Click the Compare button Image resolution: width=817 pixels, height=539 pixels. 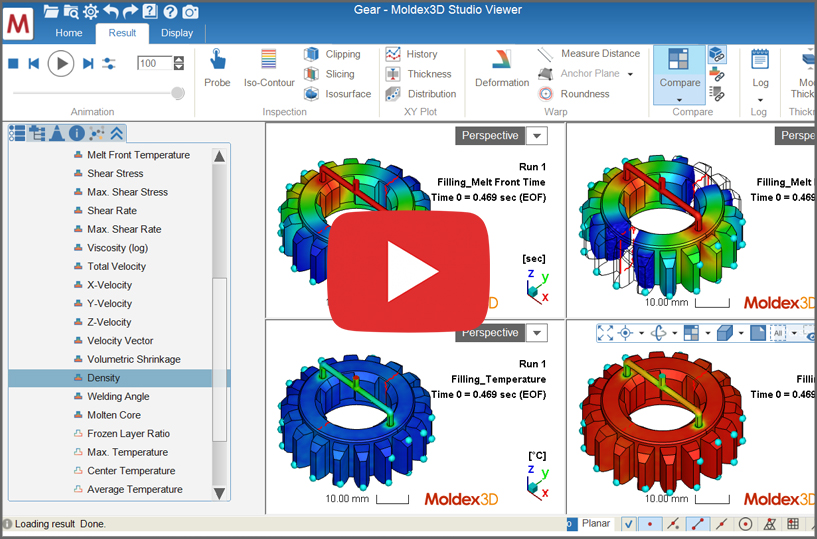(x=679, y=68)
